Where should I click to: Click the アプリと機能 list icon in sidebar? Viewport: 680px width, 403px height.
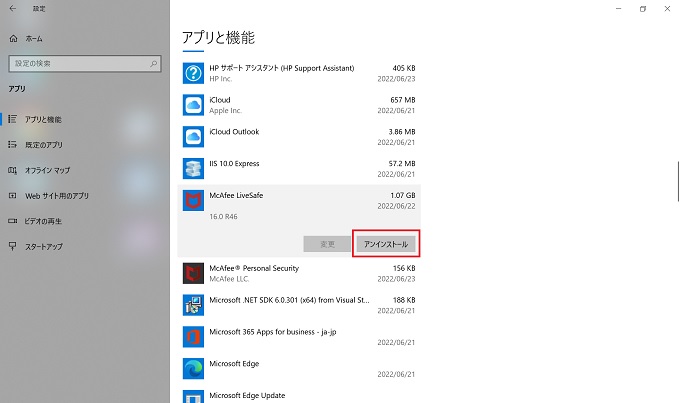point(13,119)
